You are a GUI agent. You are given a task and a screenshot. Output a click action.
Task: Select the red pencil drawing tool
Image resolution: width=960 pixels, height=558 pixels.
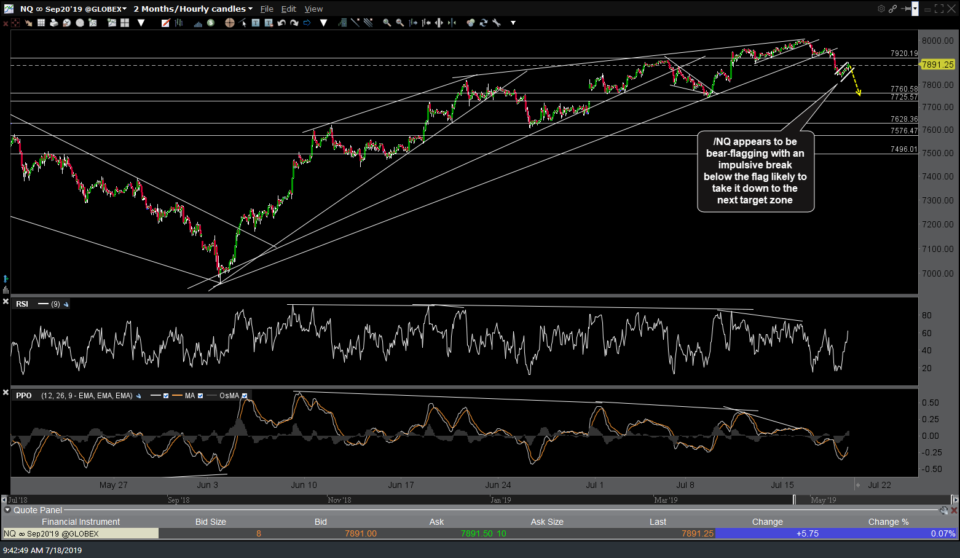(165, 23)
